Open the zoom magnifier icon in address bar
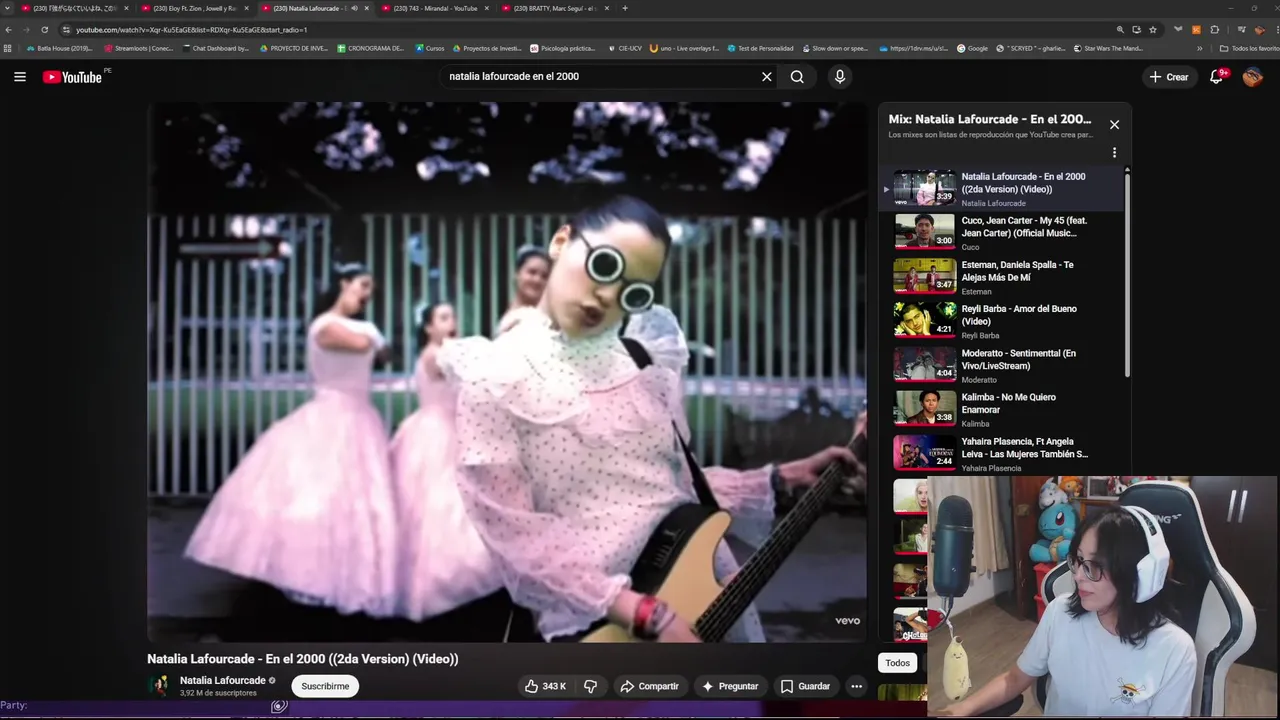 coord(1120,30)
